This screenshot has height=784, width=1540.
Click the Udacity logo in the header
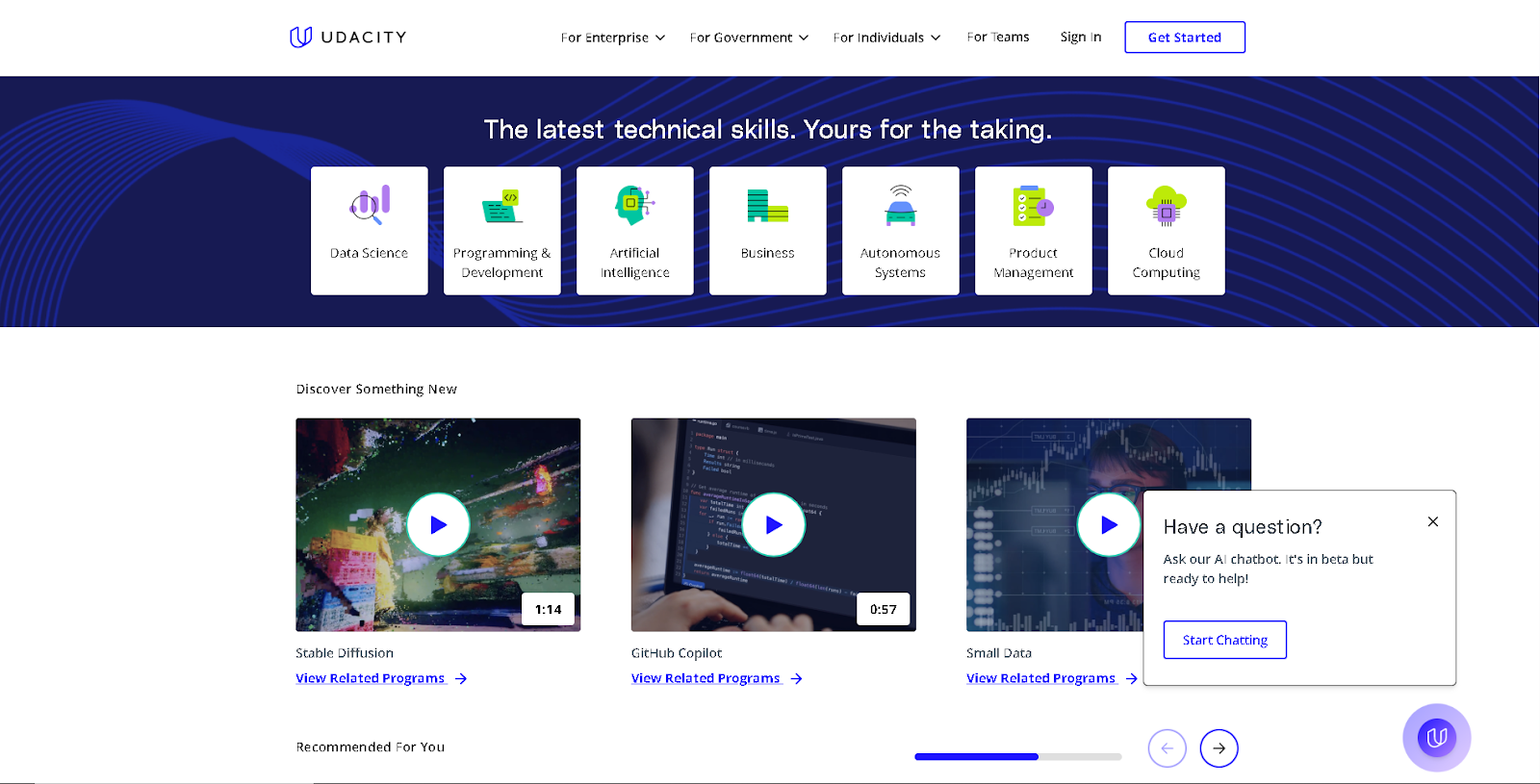tap(347, 37)
